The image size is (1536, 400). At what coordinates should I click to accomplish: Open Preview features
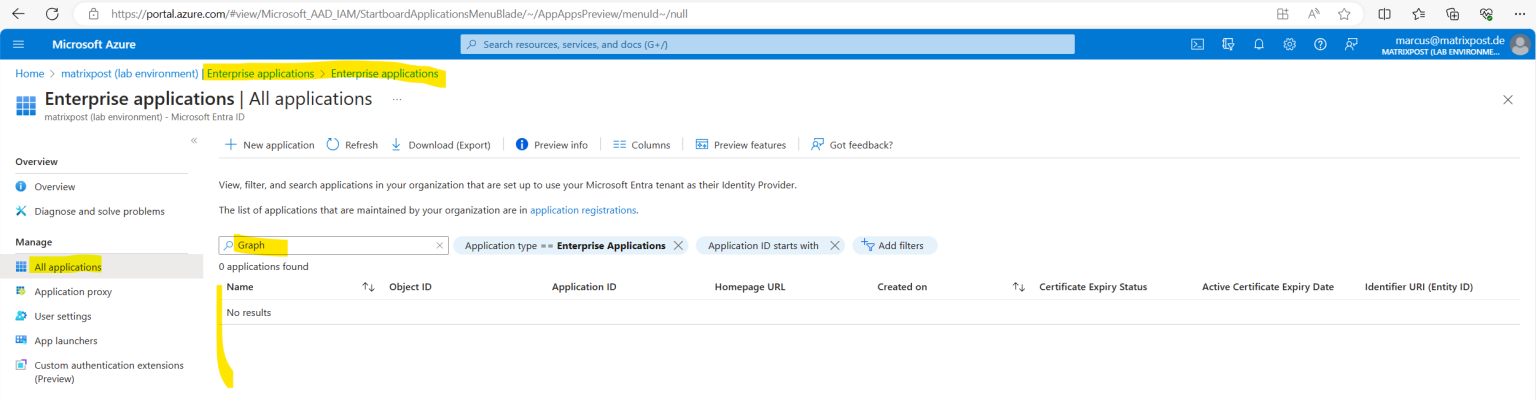pos(740,145)
